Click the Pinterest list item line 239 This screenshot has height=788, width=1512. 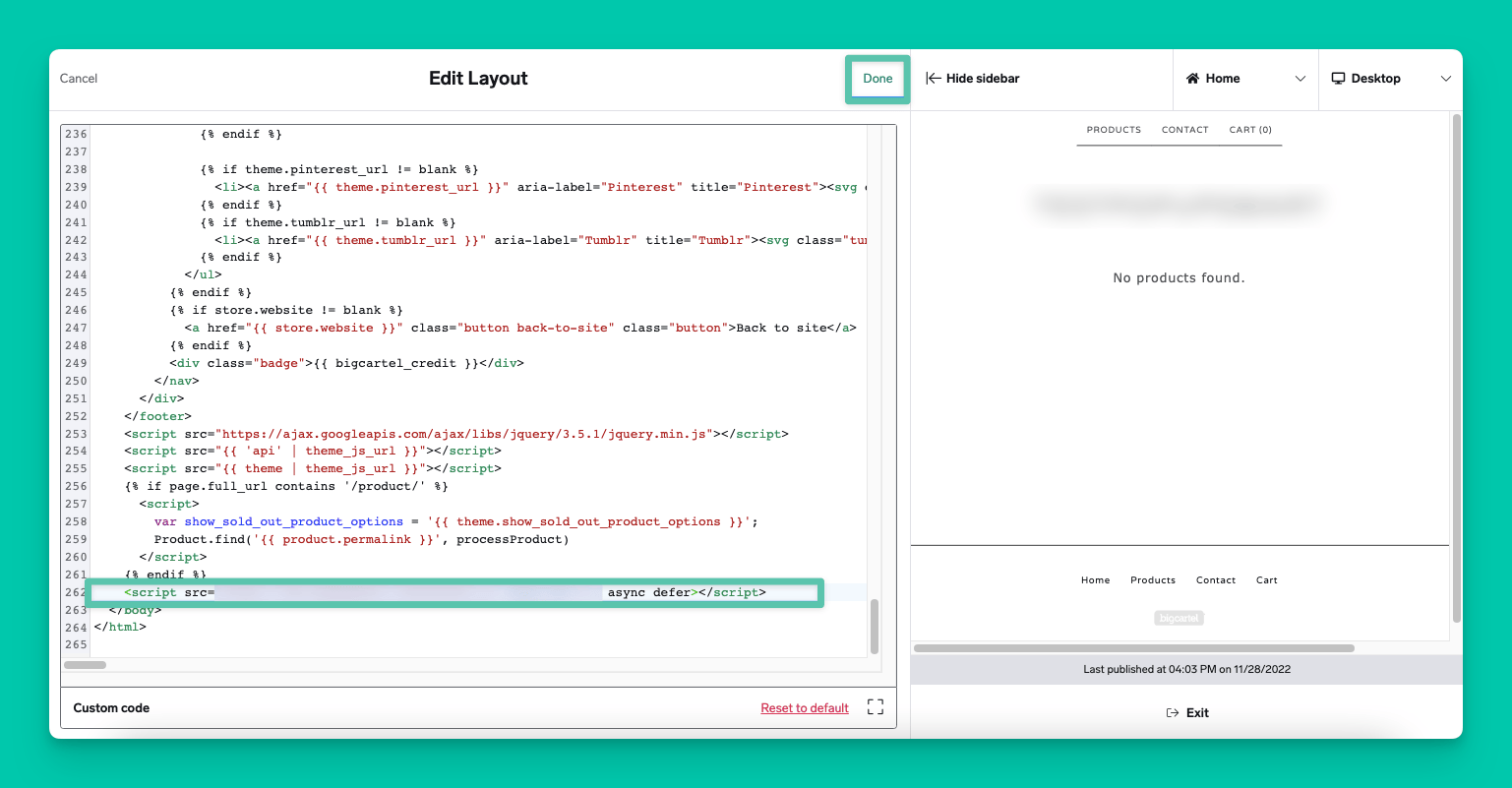(x=541, y=187)
